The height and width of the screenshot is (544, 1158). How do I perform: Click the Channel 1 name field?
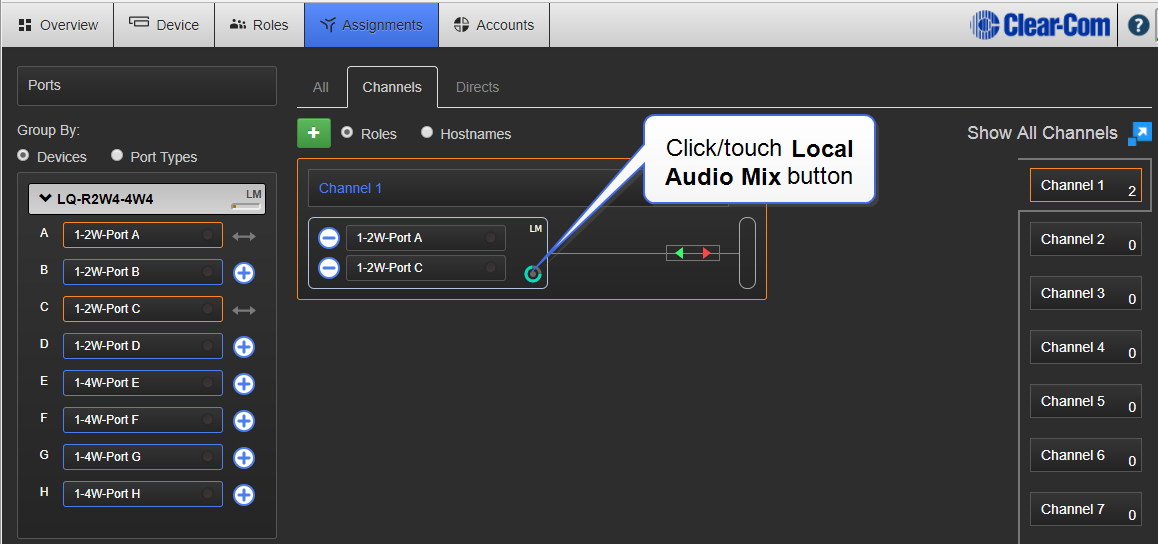[460, 188]
